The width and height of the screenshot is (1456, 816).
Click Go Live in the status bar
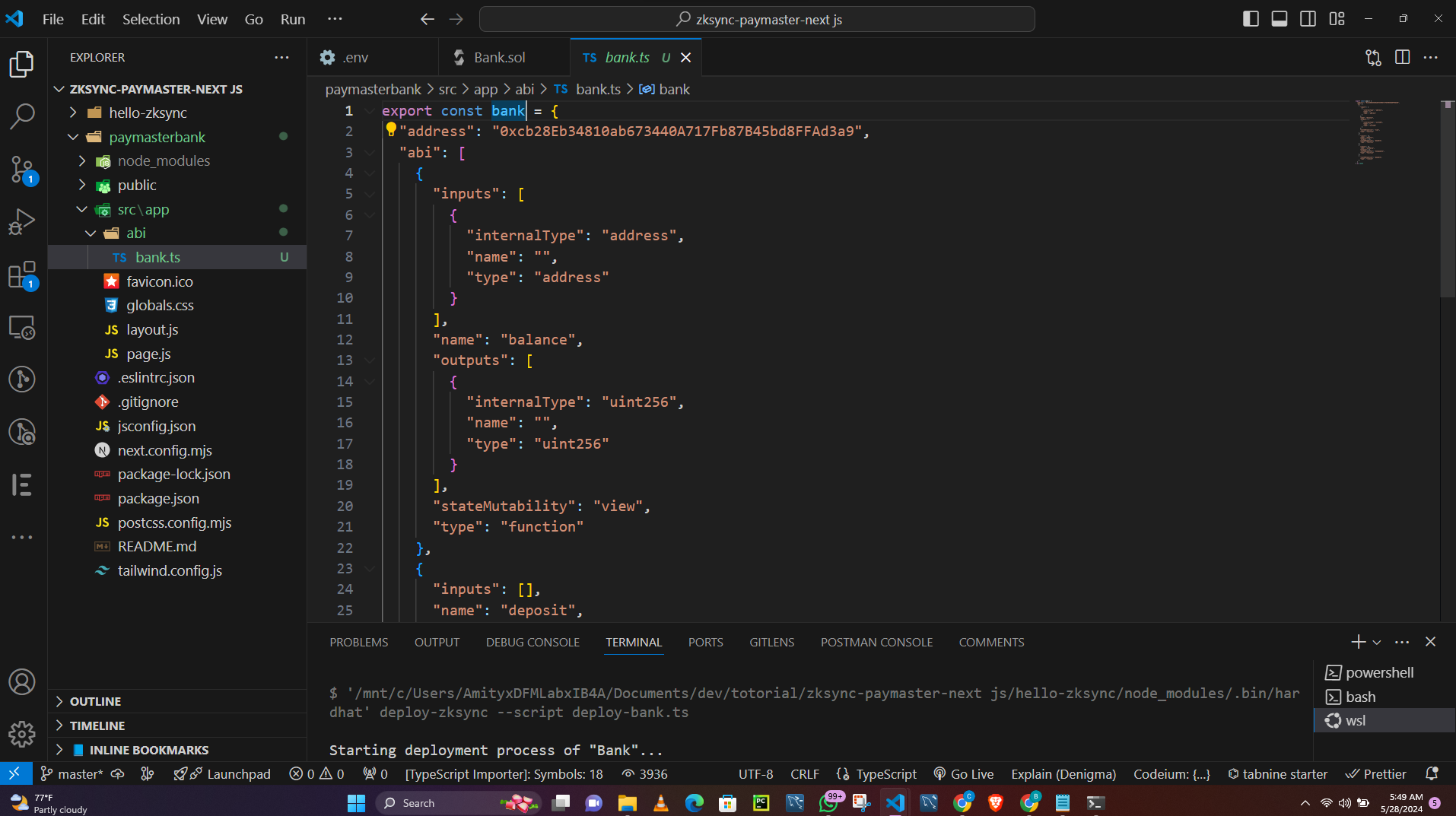pos(963,773)
